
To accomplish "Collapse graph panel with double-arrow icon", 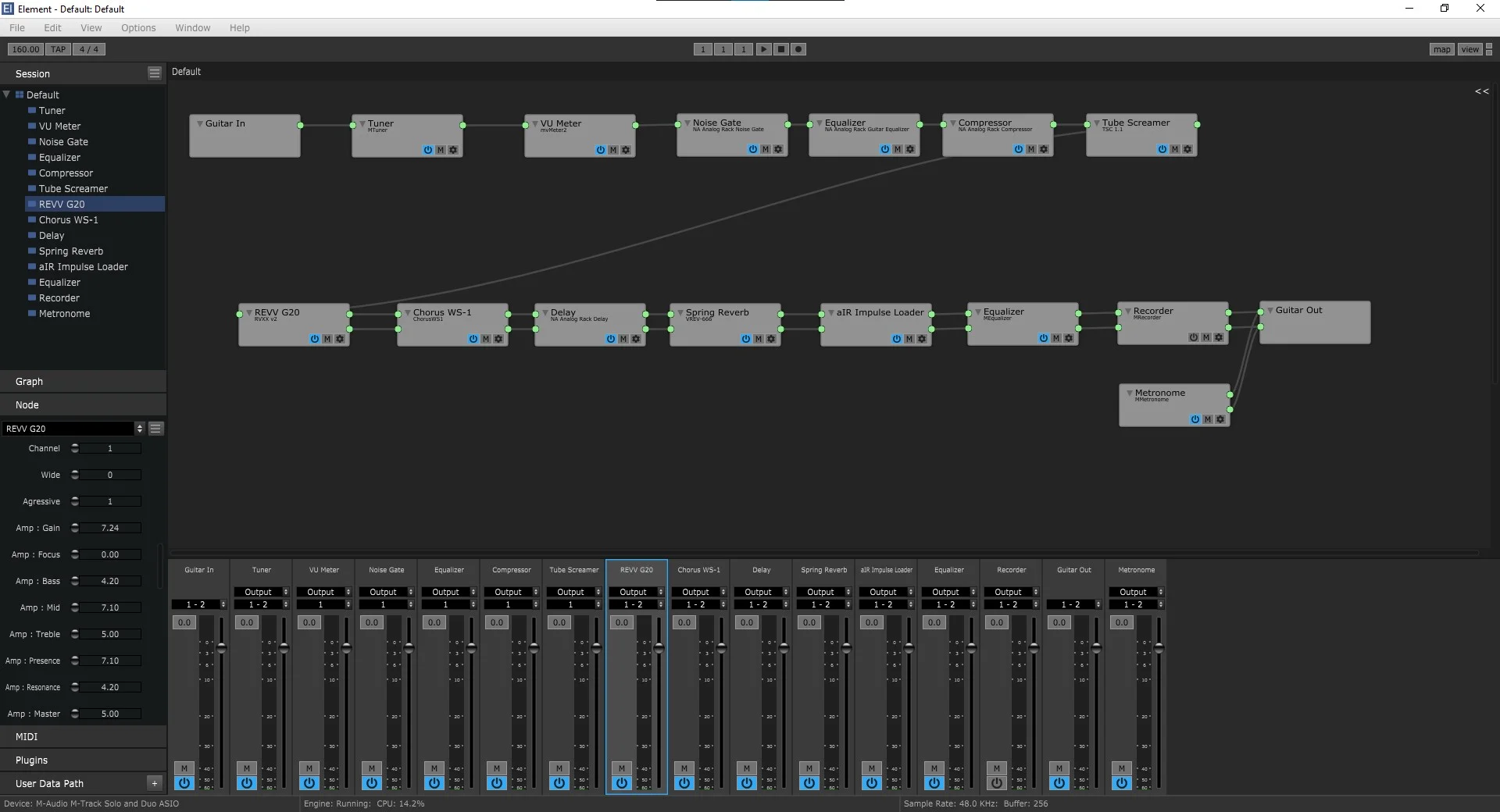I will (1481, 91).
